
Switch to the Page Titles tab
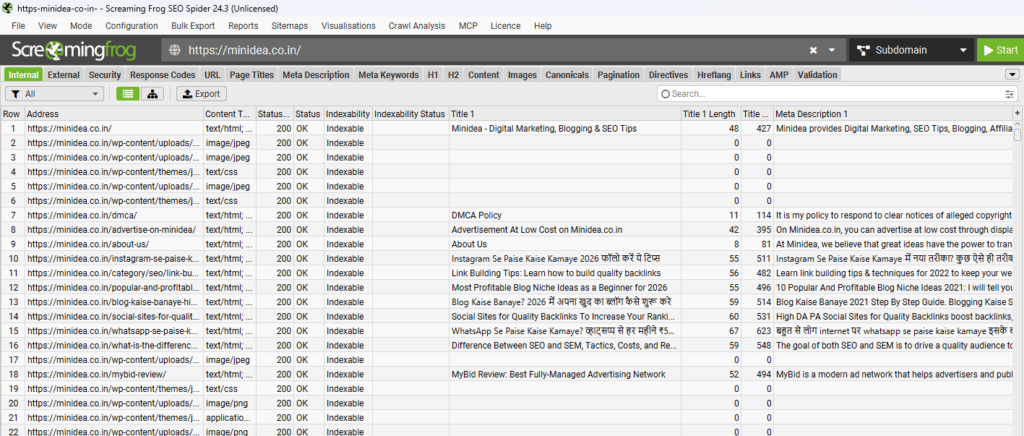251,74
